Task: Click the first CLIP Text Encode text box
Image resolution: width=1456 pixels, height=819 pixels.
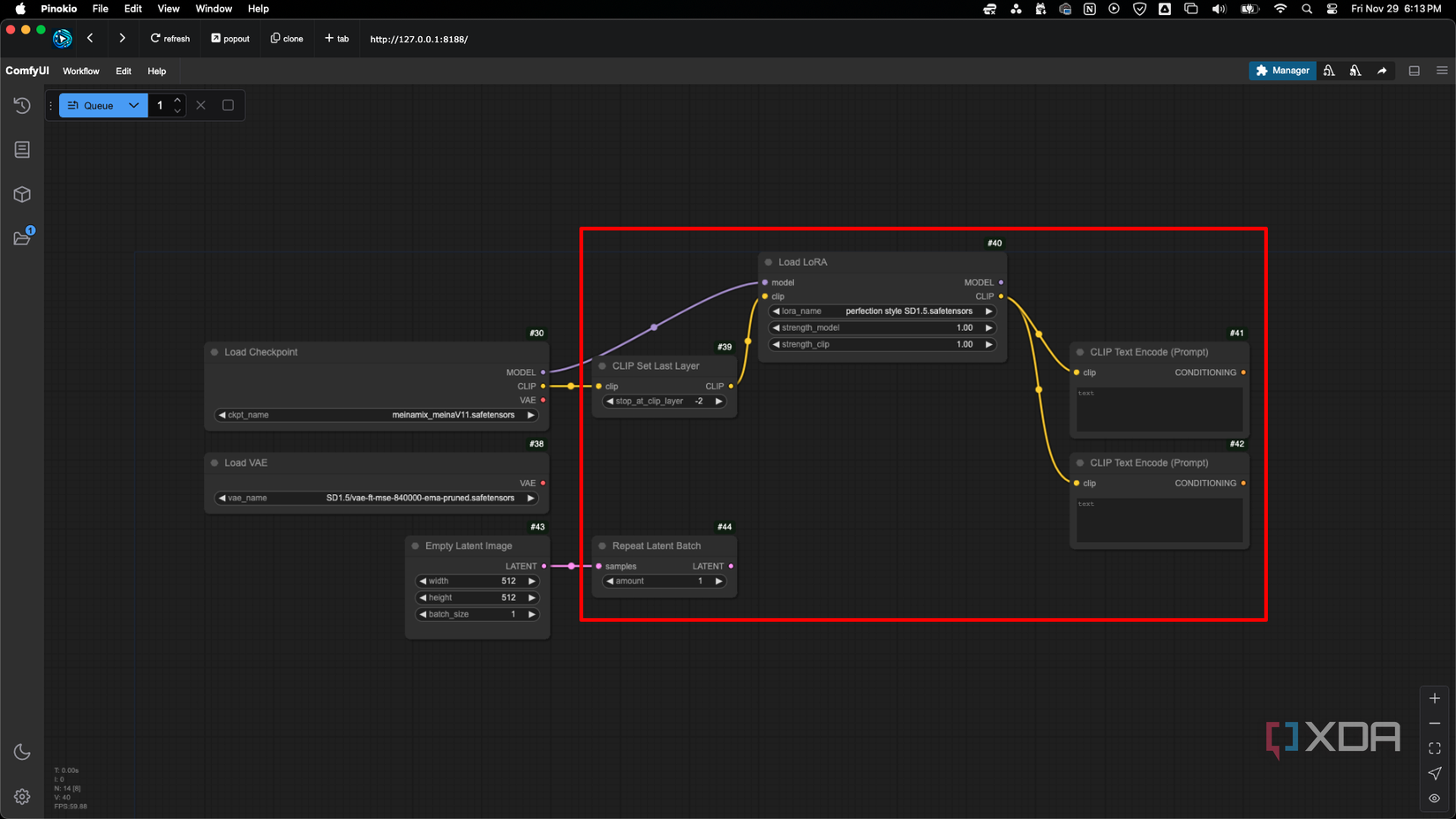Action: (x=1159, y=409)
